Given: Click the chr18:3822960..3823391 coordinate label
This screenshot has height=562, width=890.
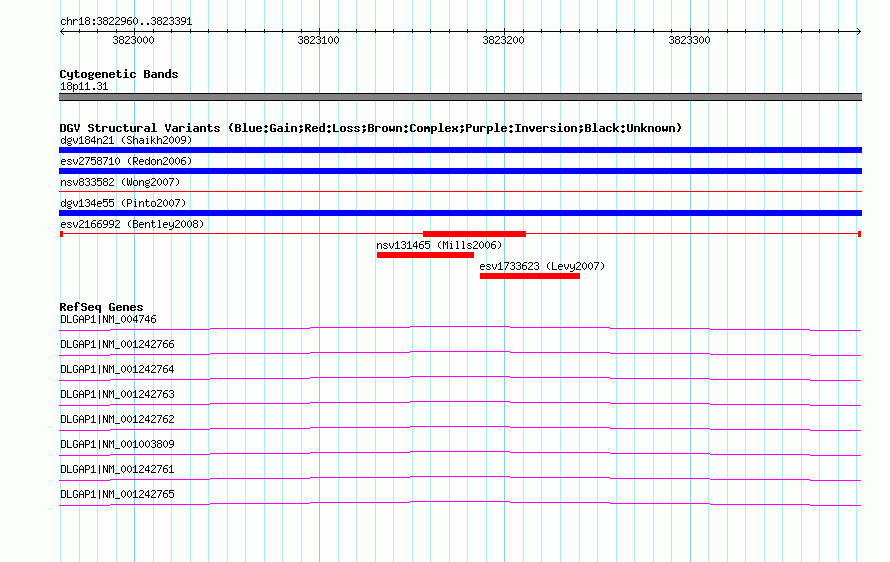Looking at the screenshot, I should pos(126,22).
